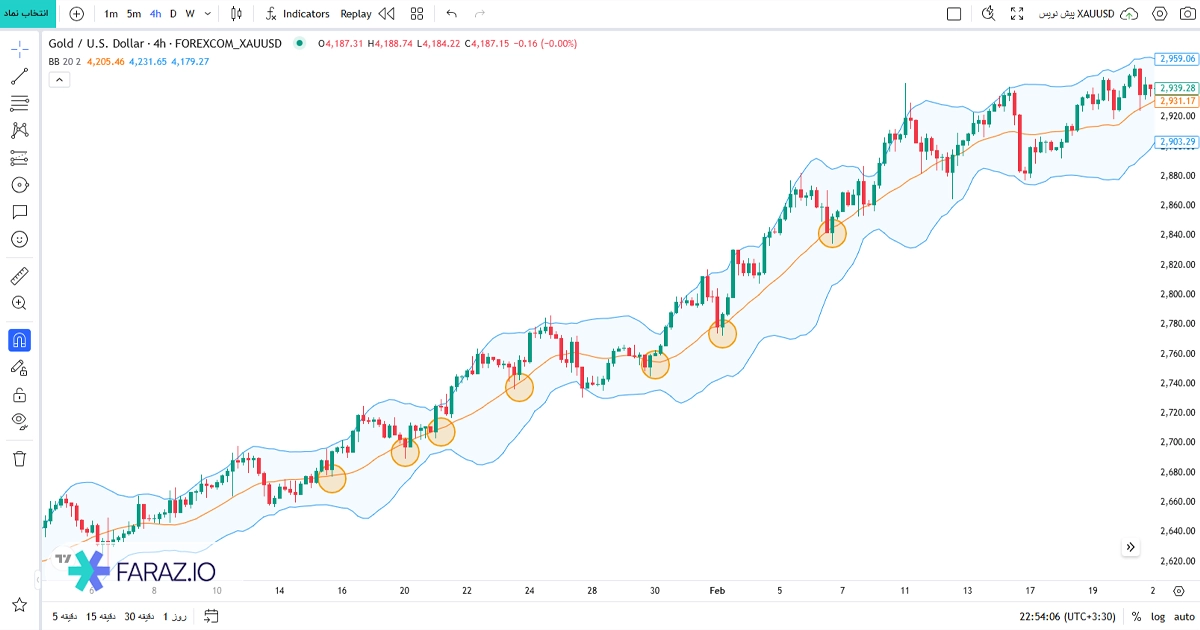Take a chart snapshot with camera icon
The width and height of the screenshot is (1200, 630).
pyautogui.click(x=1186, y=14)
